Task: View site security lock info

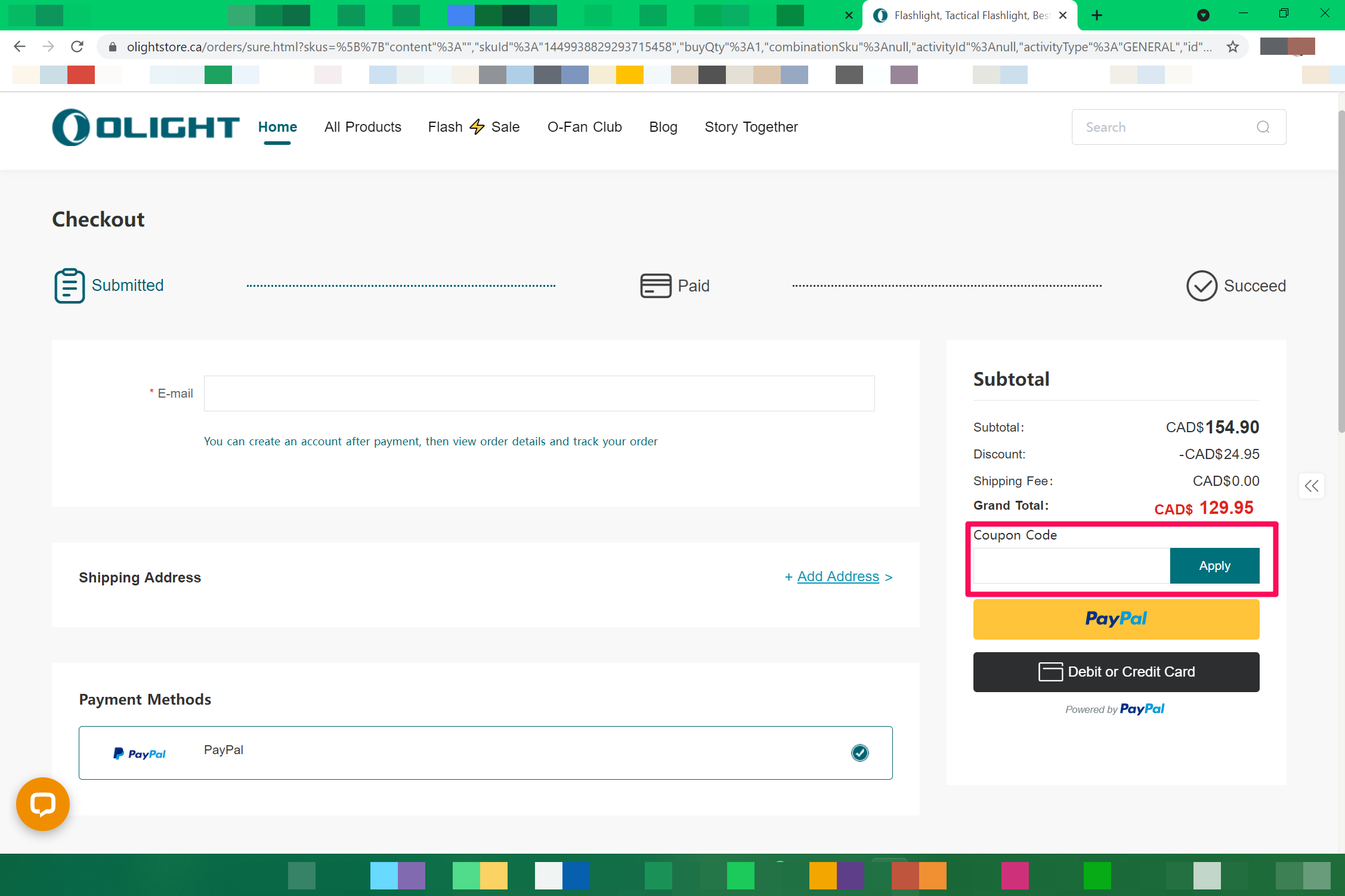Action: 112,46
